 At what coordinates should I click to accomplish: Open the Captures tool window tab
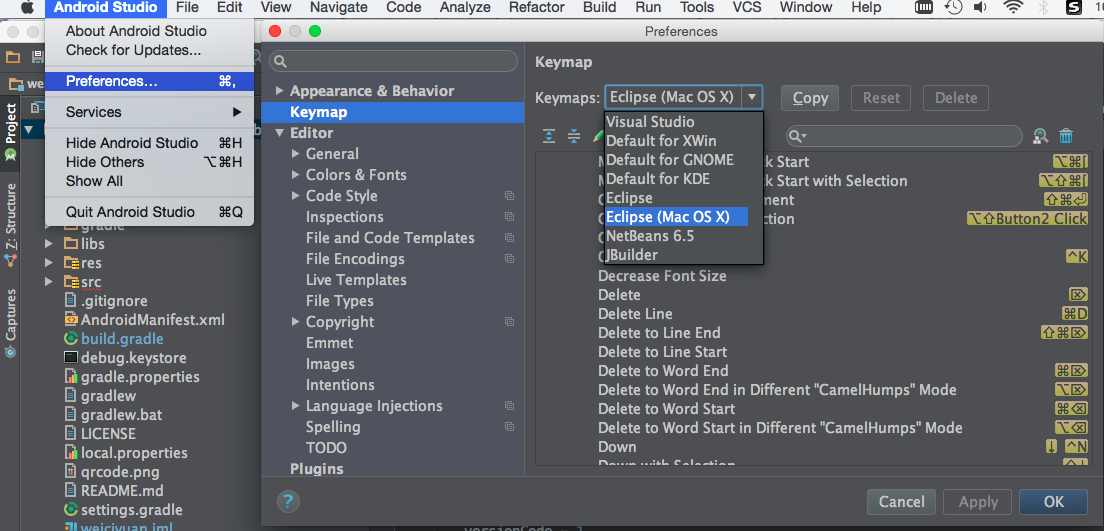(x=10, y=323)
